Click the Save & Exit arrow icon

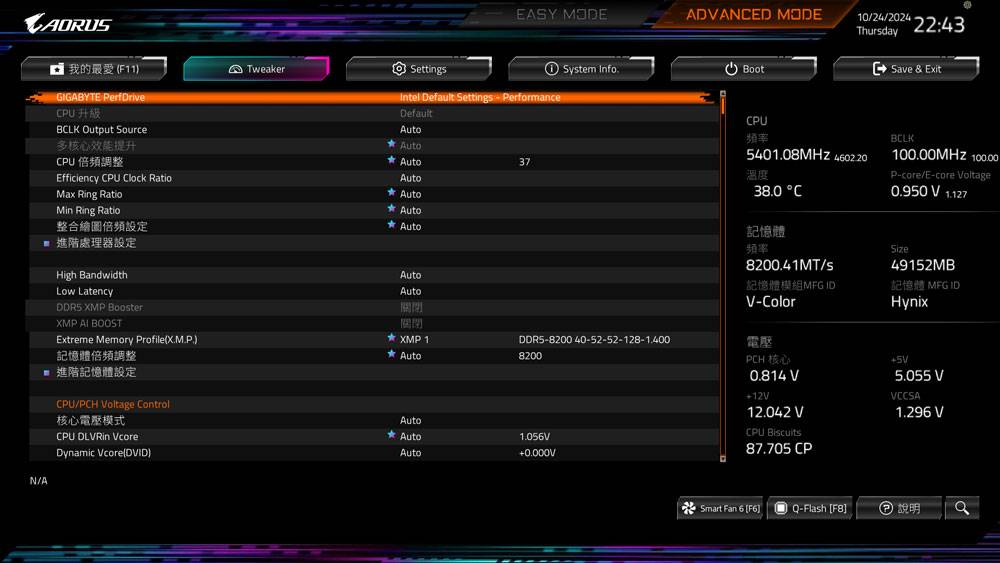click(x=879, y=68)
